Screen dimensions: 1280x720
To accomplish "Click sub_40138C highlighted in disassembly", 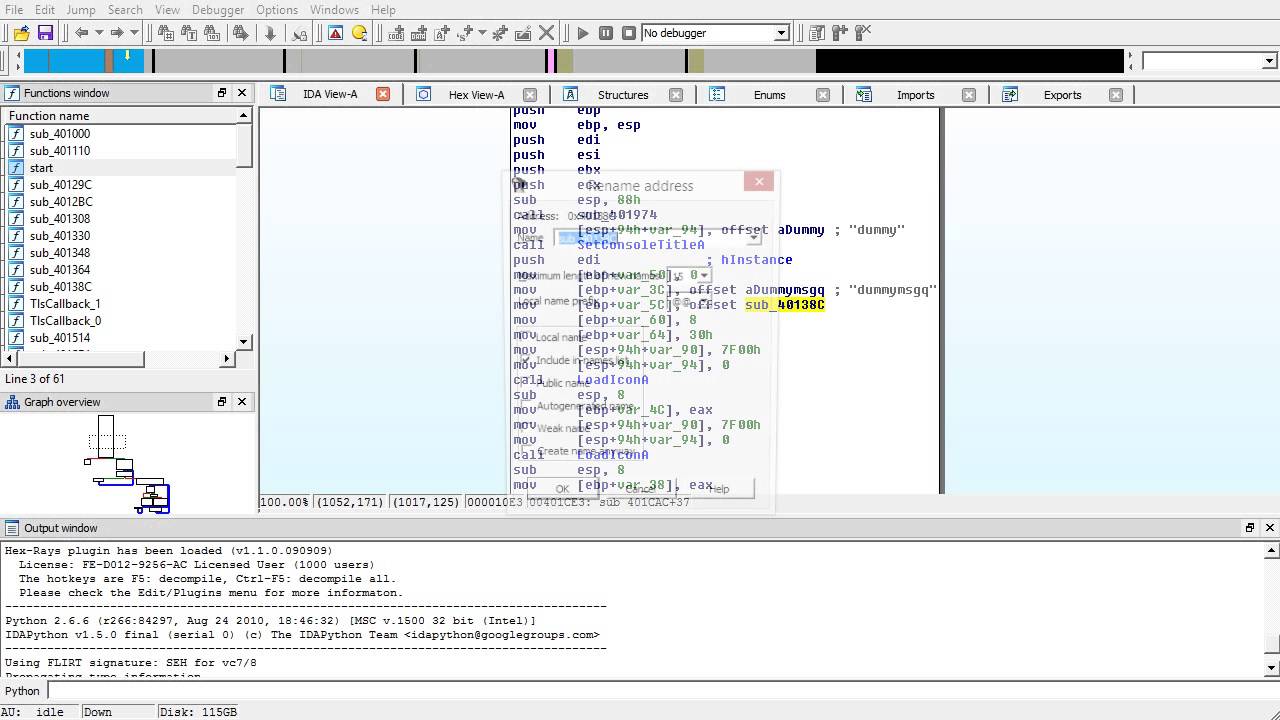I will pos(785,304).
